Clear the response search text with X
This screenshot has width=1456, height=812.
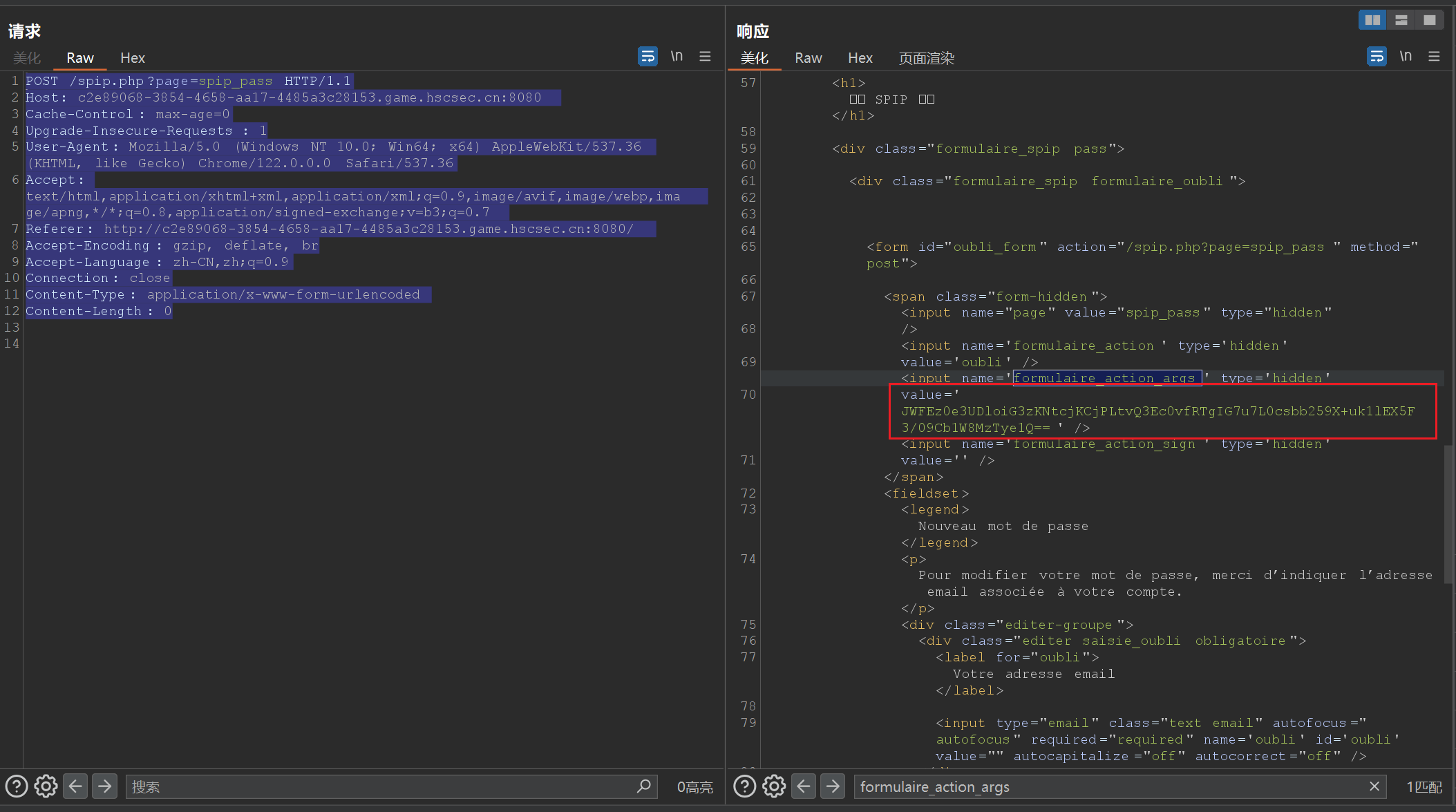(1374, 786)
